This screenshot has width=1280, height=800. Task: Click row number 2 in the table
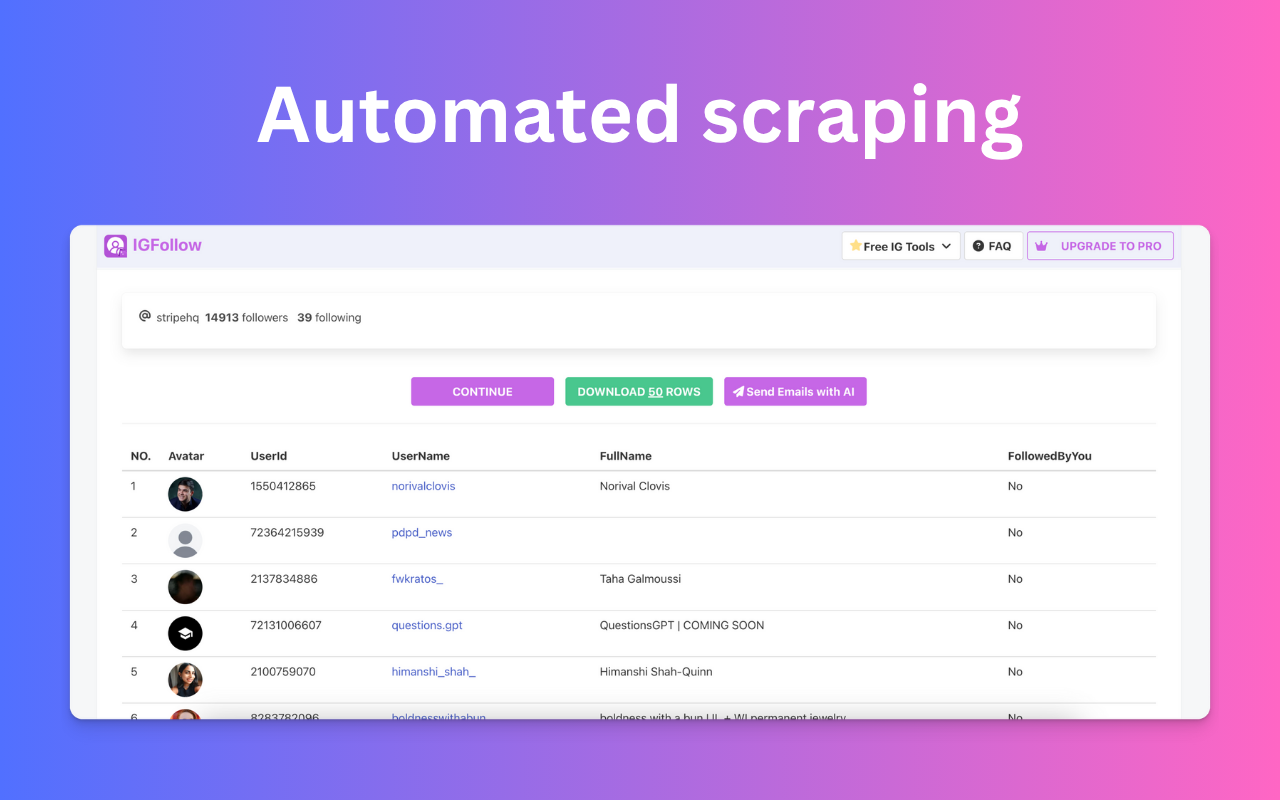[x=134, y=533]
